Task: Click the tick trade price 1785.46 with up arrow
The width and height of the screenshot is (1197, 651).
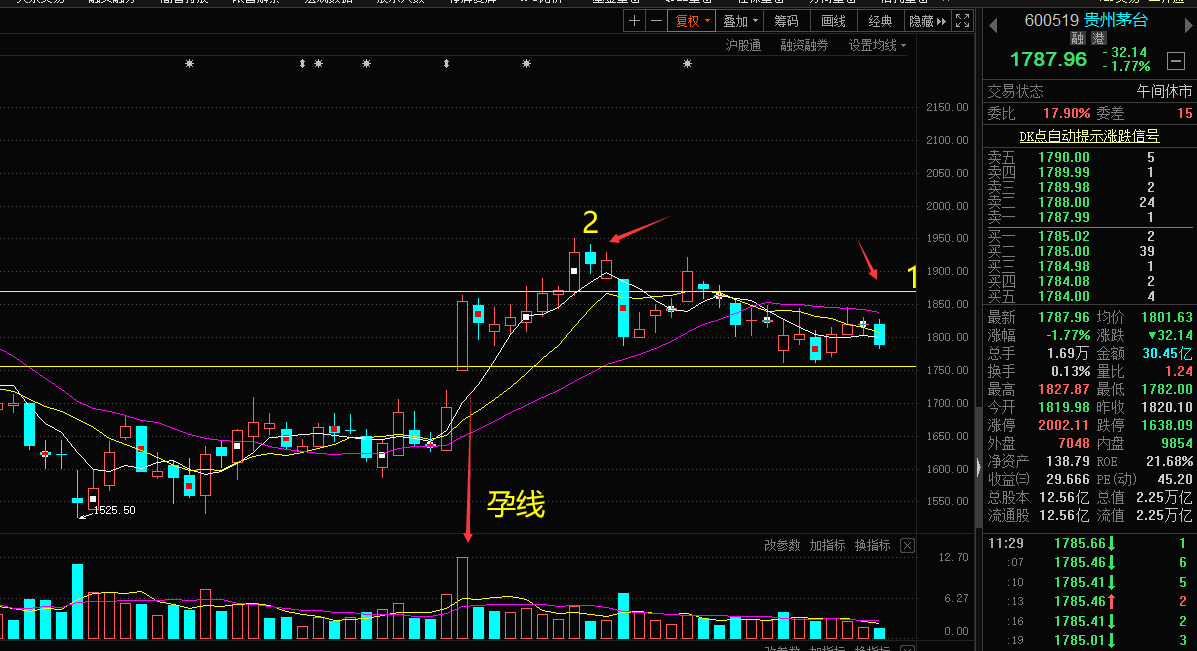Action: pyautogui.click(x=1086, y=601)
